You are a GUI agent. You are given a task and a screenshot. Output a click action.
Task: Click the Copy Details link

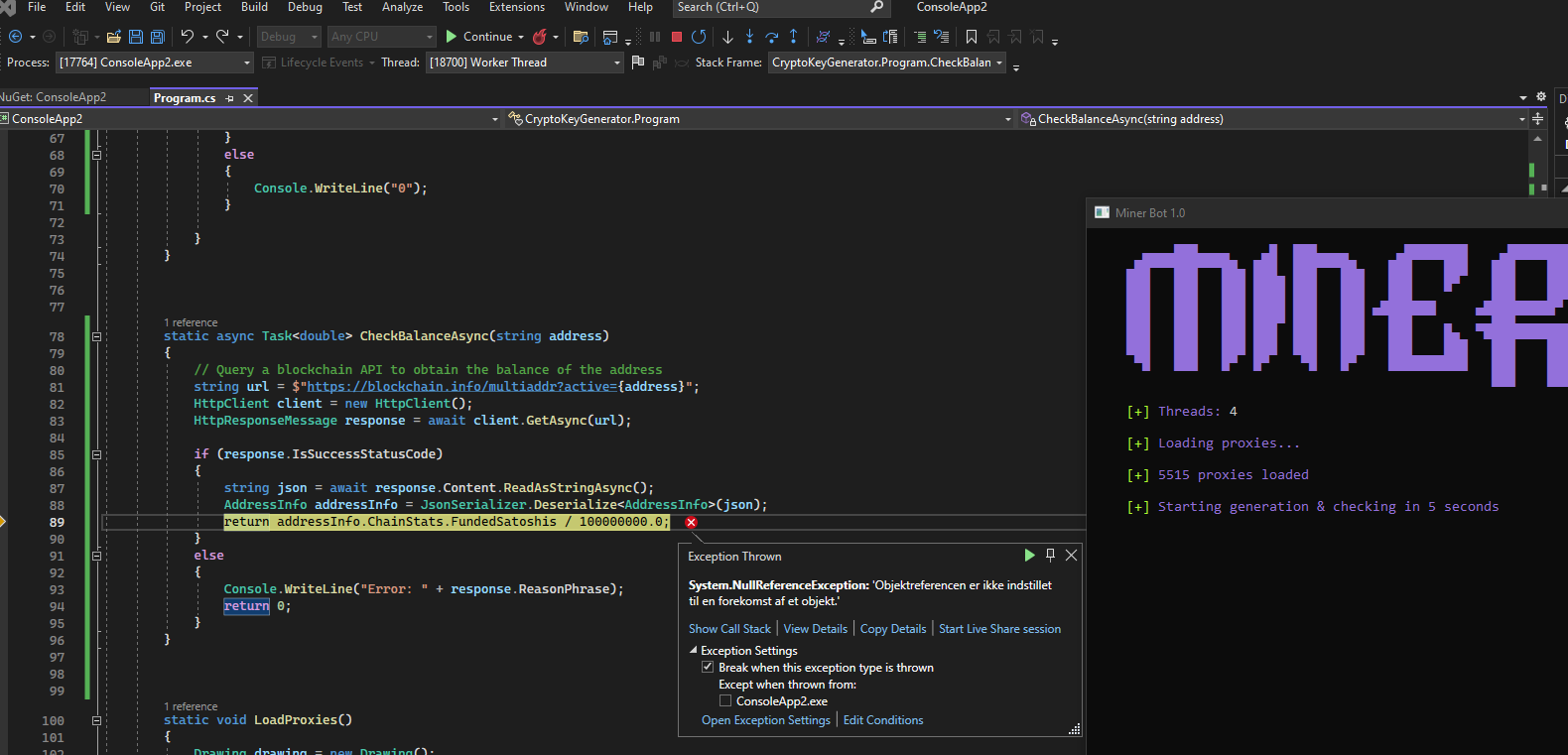893,629
